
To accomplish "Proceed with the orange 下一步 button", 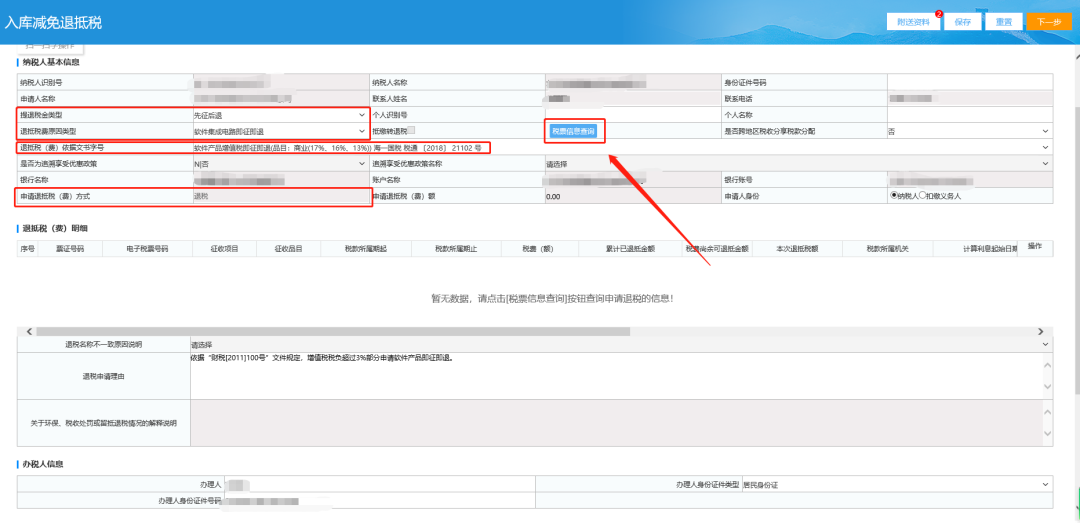I will pyautogui.click(x=1049, y=21).
